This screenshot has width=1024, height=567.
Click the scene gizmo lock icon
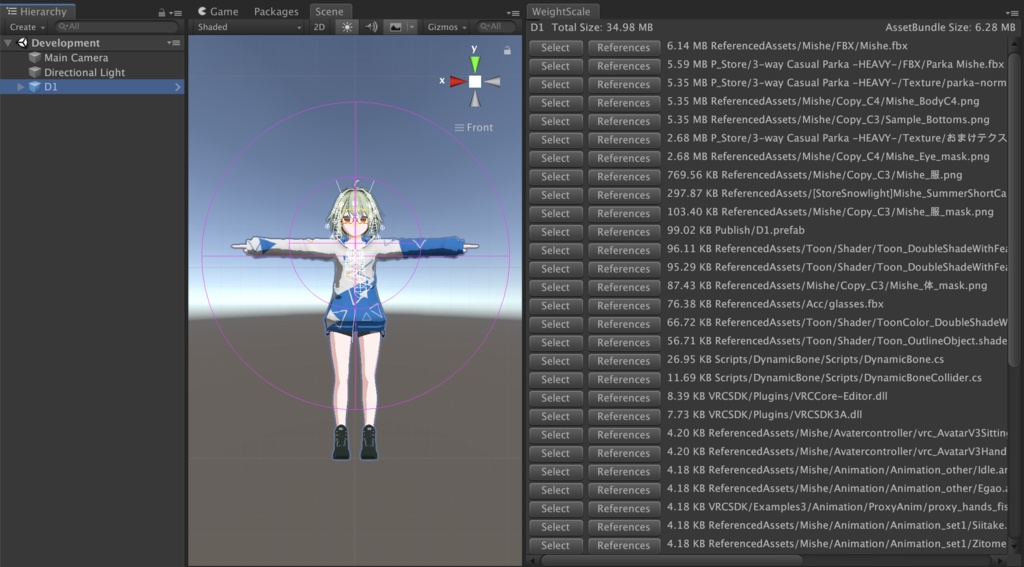tap(507, 50)
